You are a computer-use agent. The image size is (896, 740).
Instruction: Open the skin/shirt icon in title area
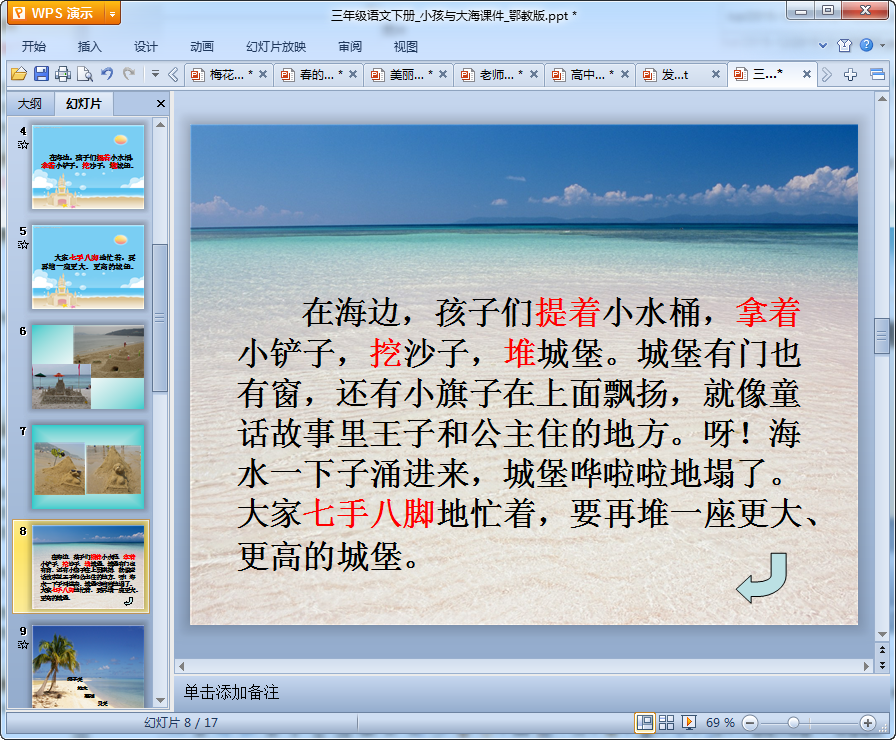click(845, 45)
